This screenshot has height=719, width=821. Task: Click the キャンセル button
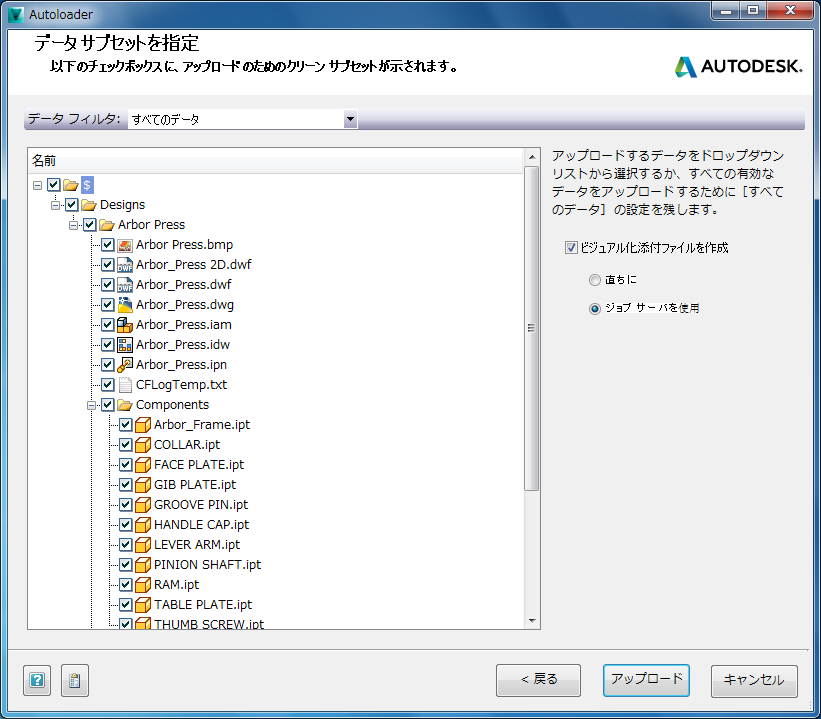tap(754, 681)
